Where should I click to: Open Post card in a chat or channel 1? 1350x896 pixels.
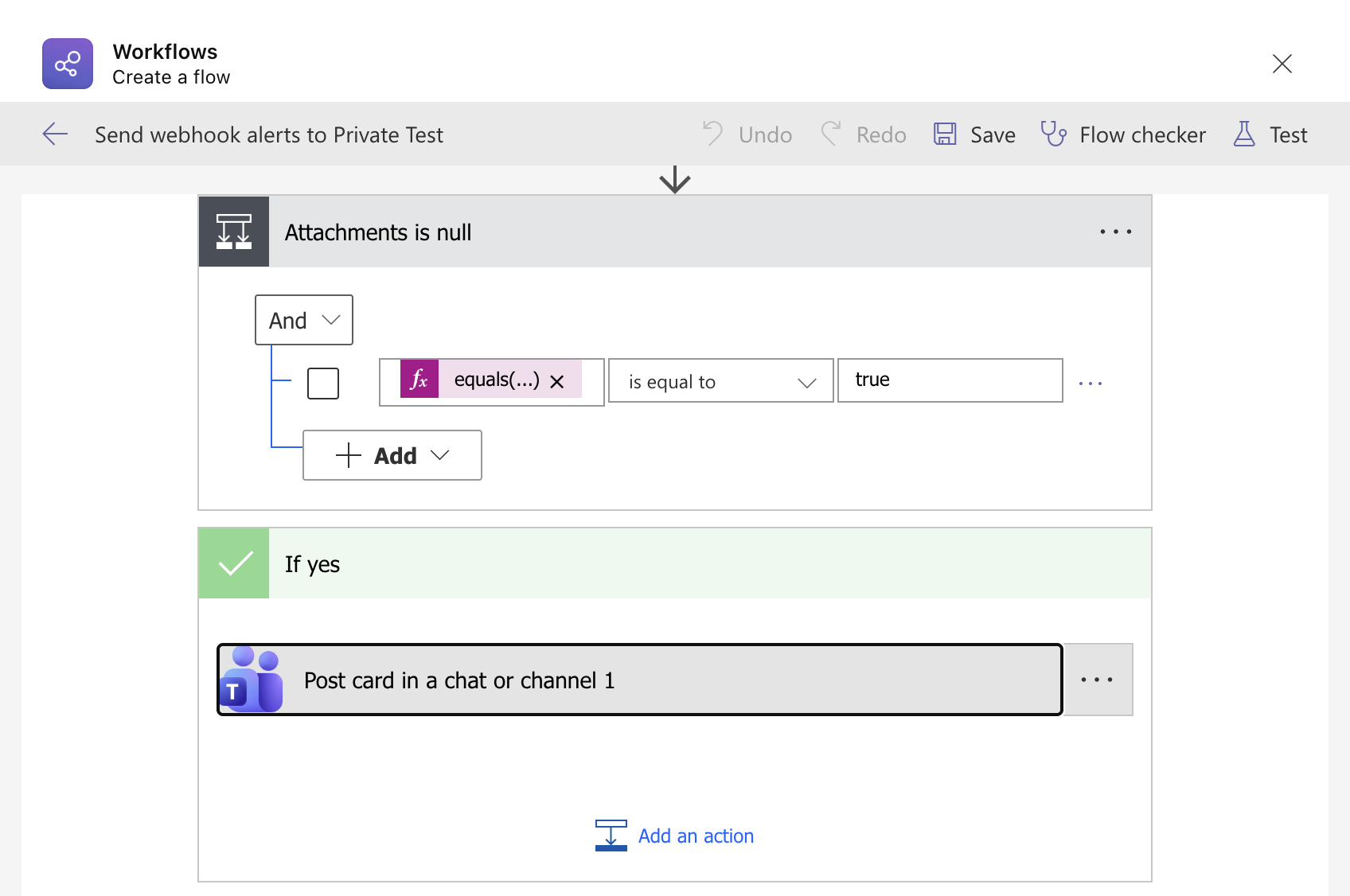tap(639, 680)
